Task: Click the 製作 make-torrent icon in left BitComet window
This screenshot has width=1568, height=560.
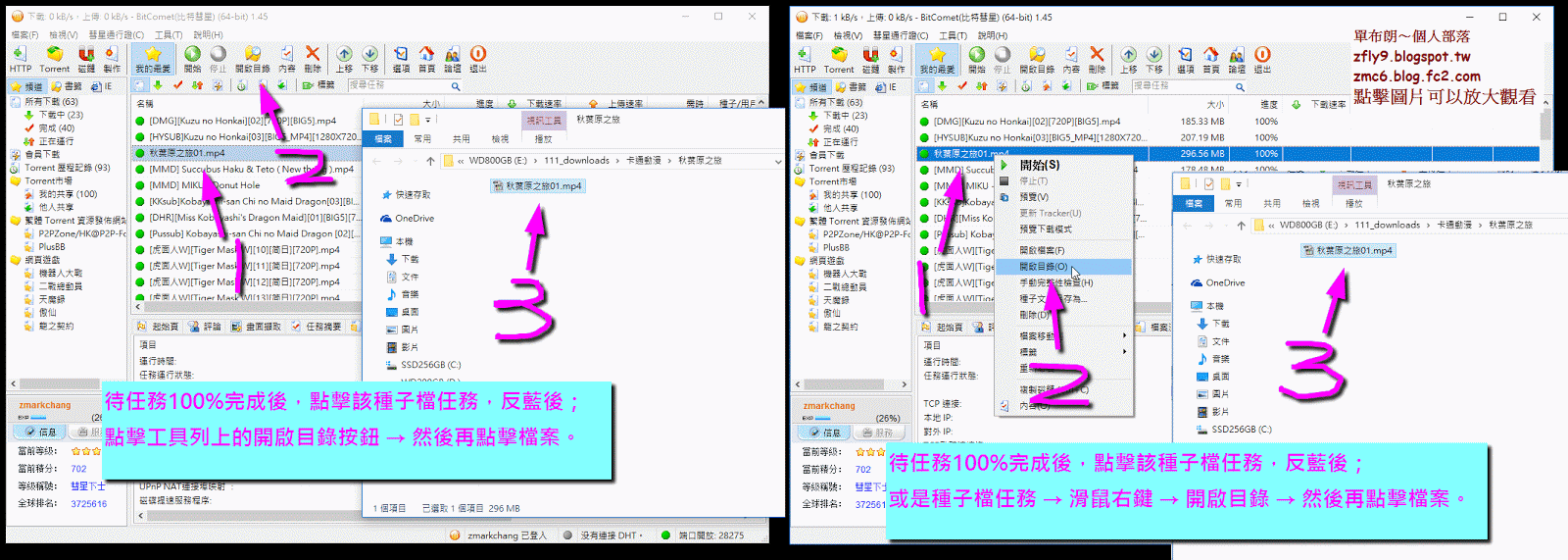Action: (x=112, y=59)
